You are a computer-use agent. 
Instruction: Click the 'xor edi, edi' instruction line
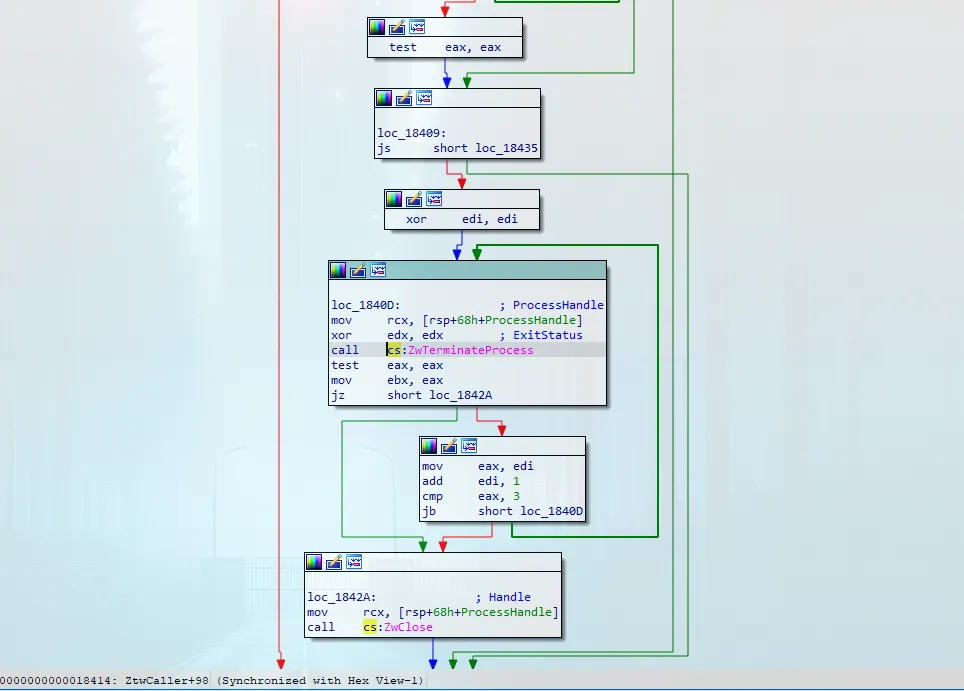point(461,219)
